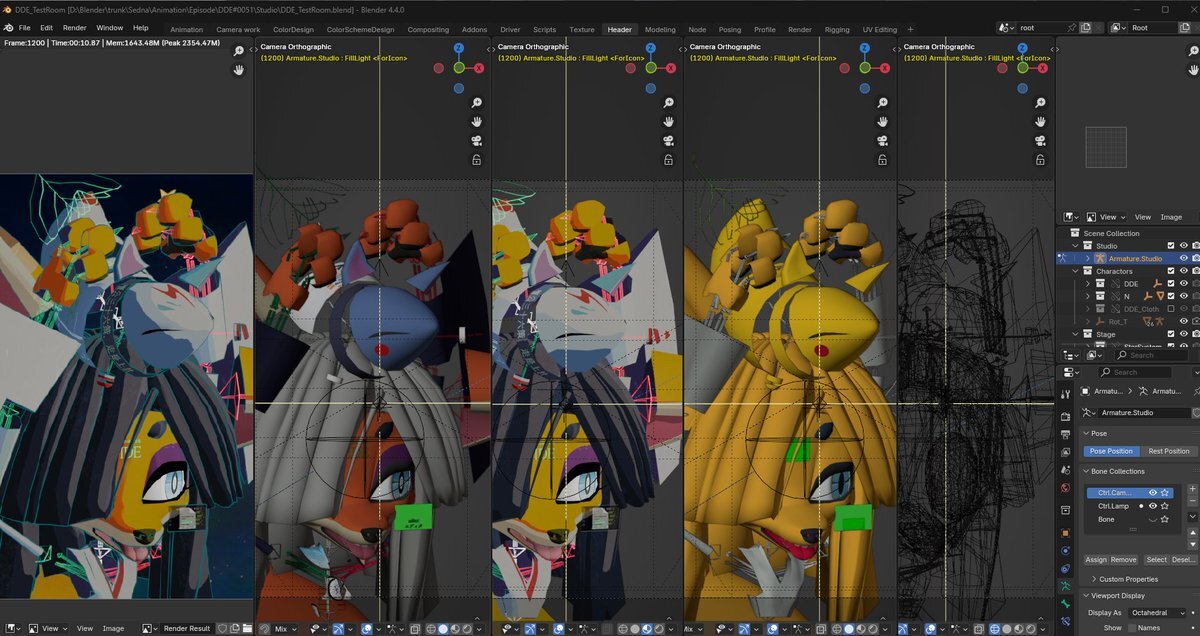Screen dimensions: 1200x636
Task: Open the Bone properties tab
Action: point(1065,604)
